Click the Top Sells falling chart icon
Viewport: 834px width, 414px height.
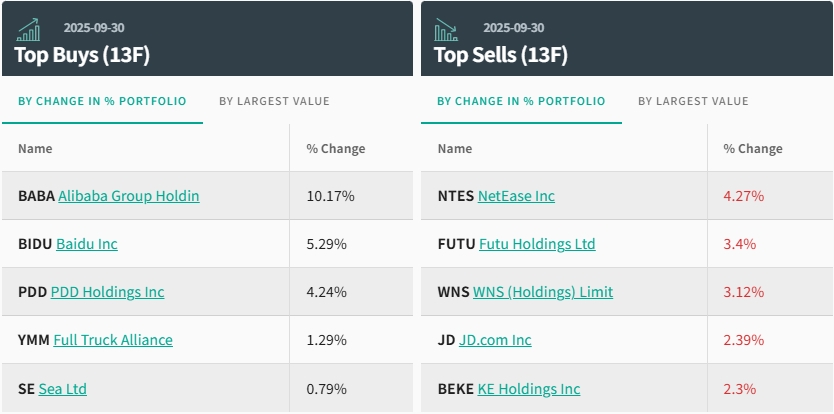tap(446, 30)
